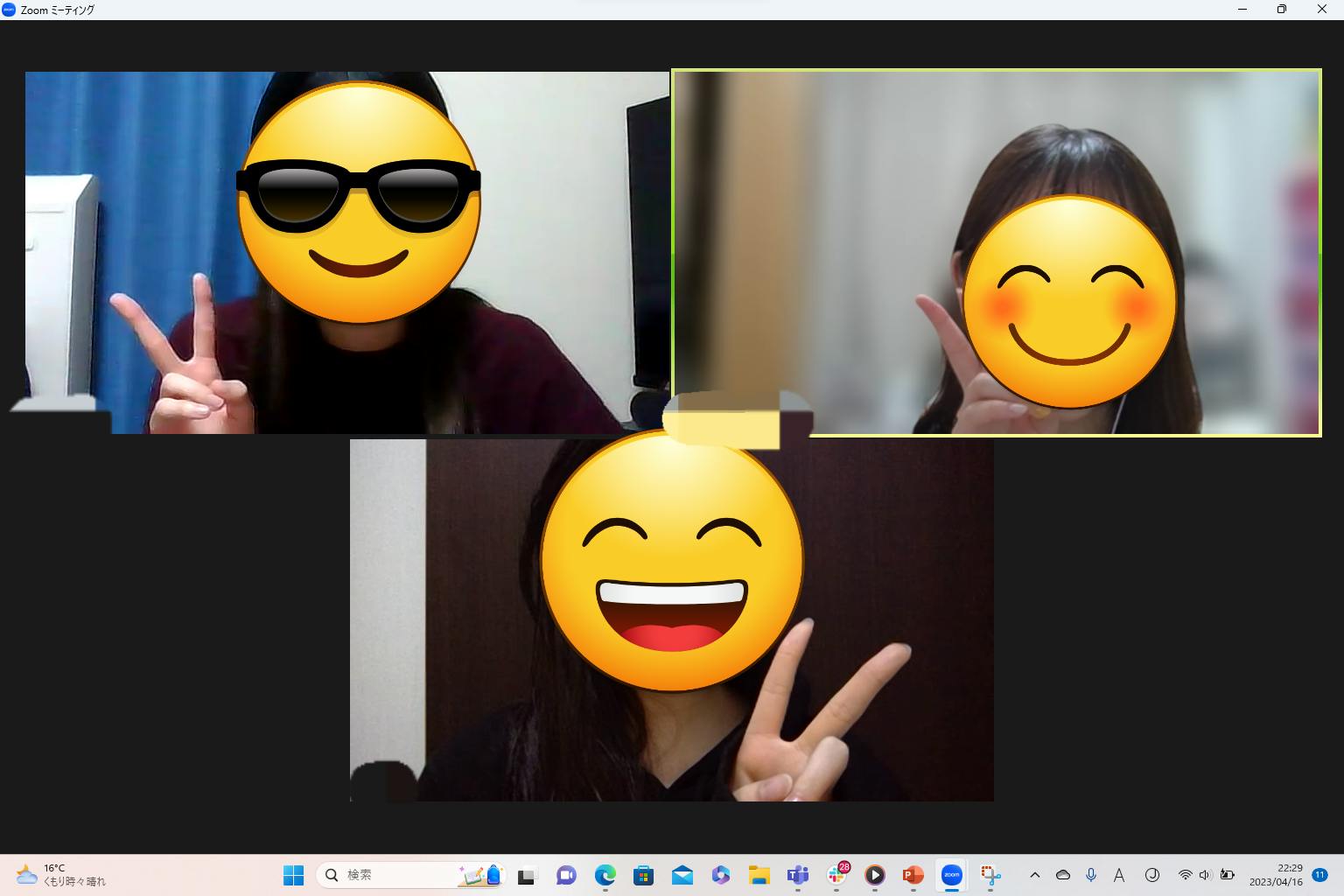The width and height of the screenshot is (1344, 896).
Task: Switch to PowerPoint in the taskbar
Action: [913, 875]
